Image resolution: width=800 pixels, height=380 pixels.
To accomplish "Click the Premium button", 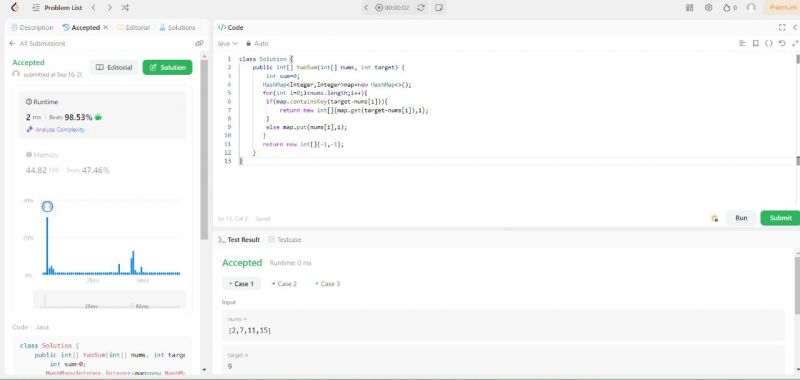I will point(782,8).
